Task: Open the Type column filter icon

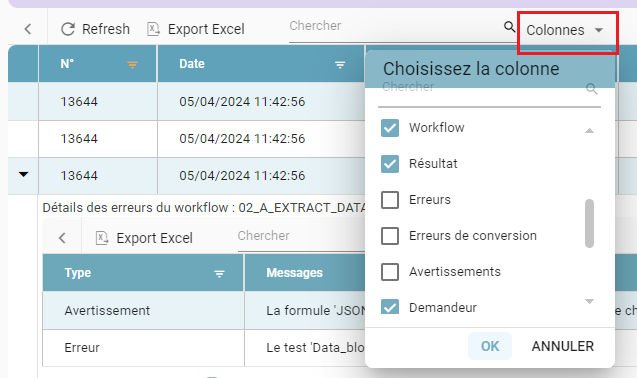Action: (x=219, y=274)
